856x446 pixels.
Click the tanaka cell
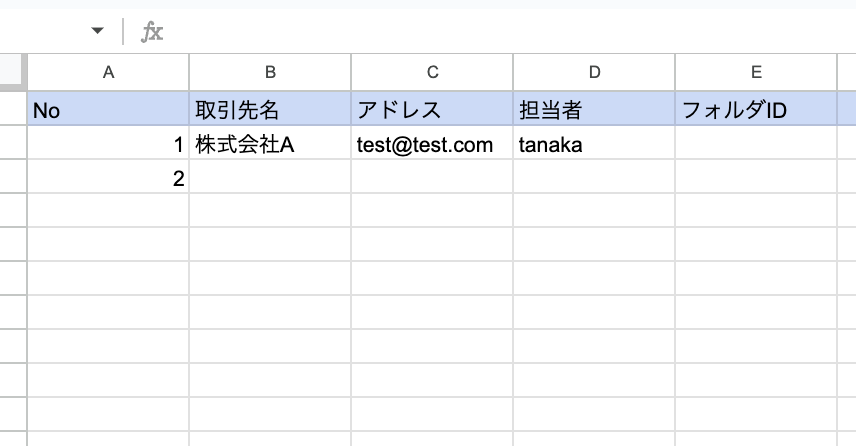[x=594, y=145]
